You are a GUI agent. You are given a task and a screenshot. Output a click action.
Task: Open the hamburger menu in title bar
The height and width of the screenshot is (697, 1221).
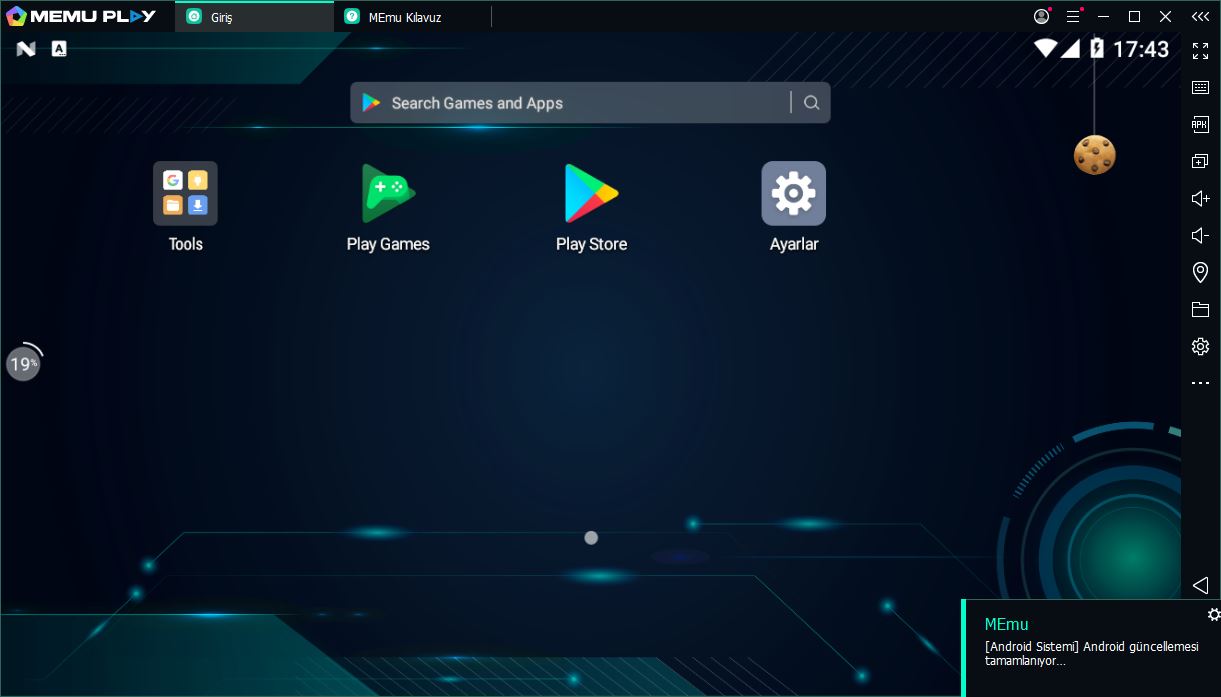(1073, 16)
